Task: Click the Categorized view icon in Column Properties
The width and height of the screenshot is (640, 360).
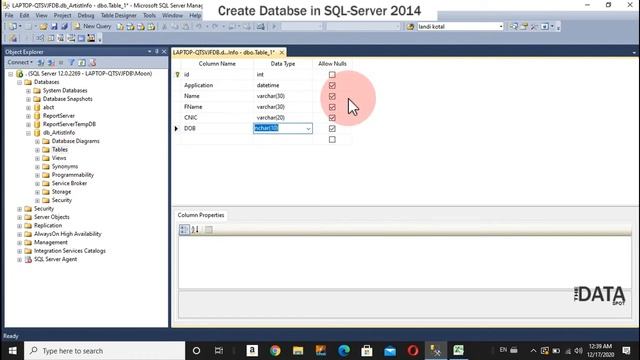Action: click(x=184, y=230)
